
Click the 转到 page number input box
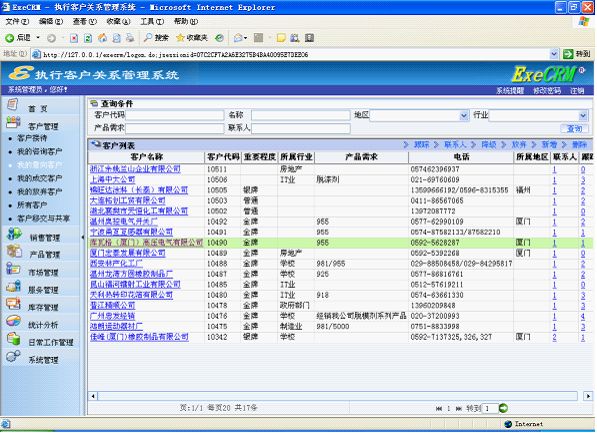(490, 409)
